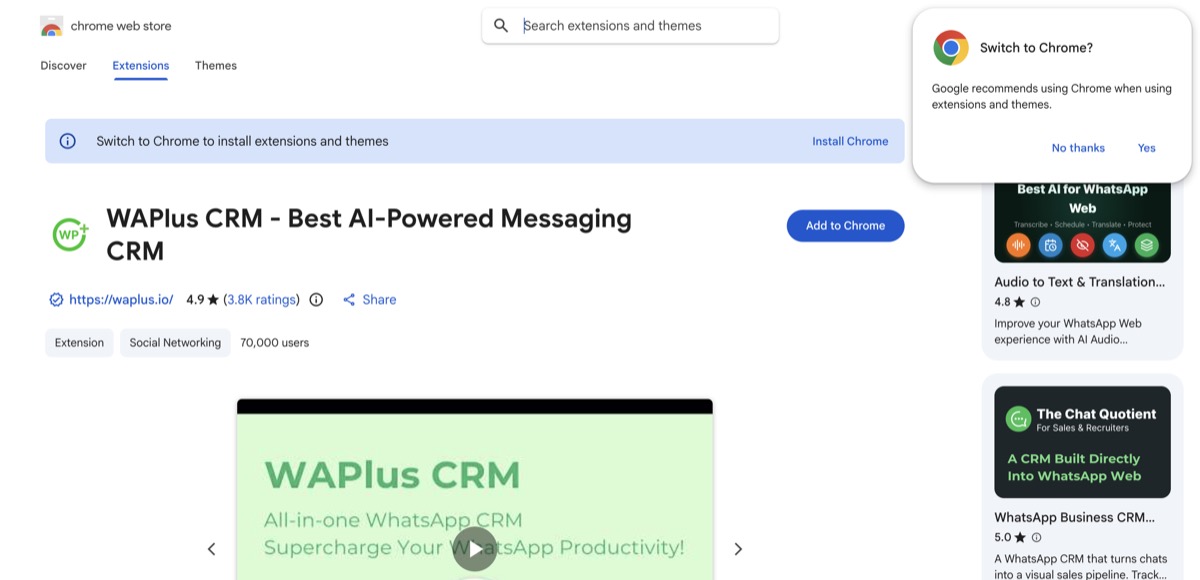1200x580 pixels.
Task: Click the 70,000 users text
Action: point(275,343)
